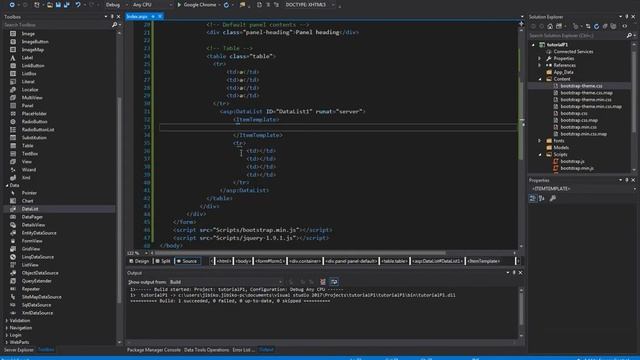The width and height of the screenshot is (640, 360).
Task: Select the TextBox control in the Toolbox
Action: (29, 154)
